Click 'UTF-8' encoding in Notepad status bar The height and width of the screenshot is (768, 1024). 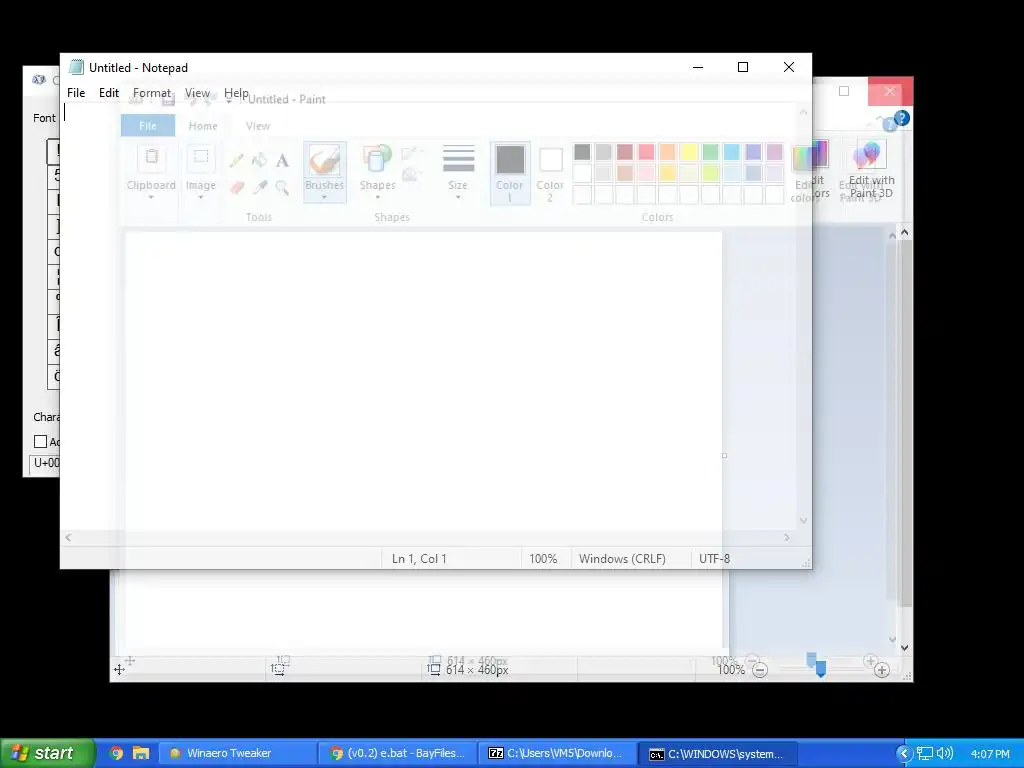click(714, 559)
